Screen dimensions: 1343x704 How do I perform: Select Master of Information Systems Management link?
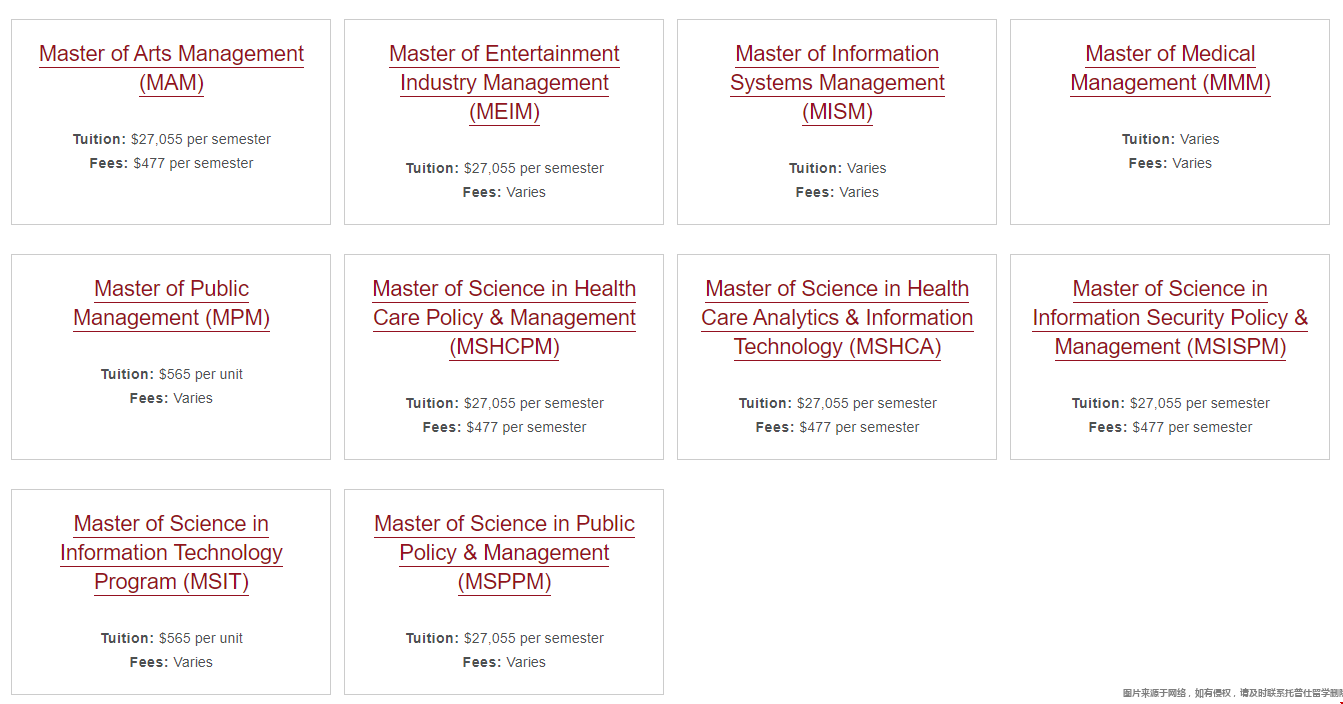[x=837, y=83]
